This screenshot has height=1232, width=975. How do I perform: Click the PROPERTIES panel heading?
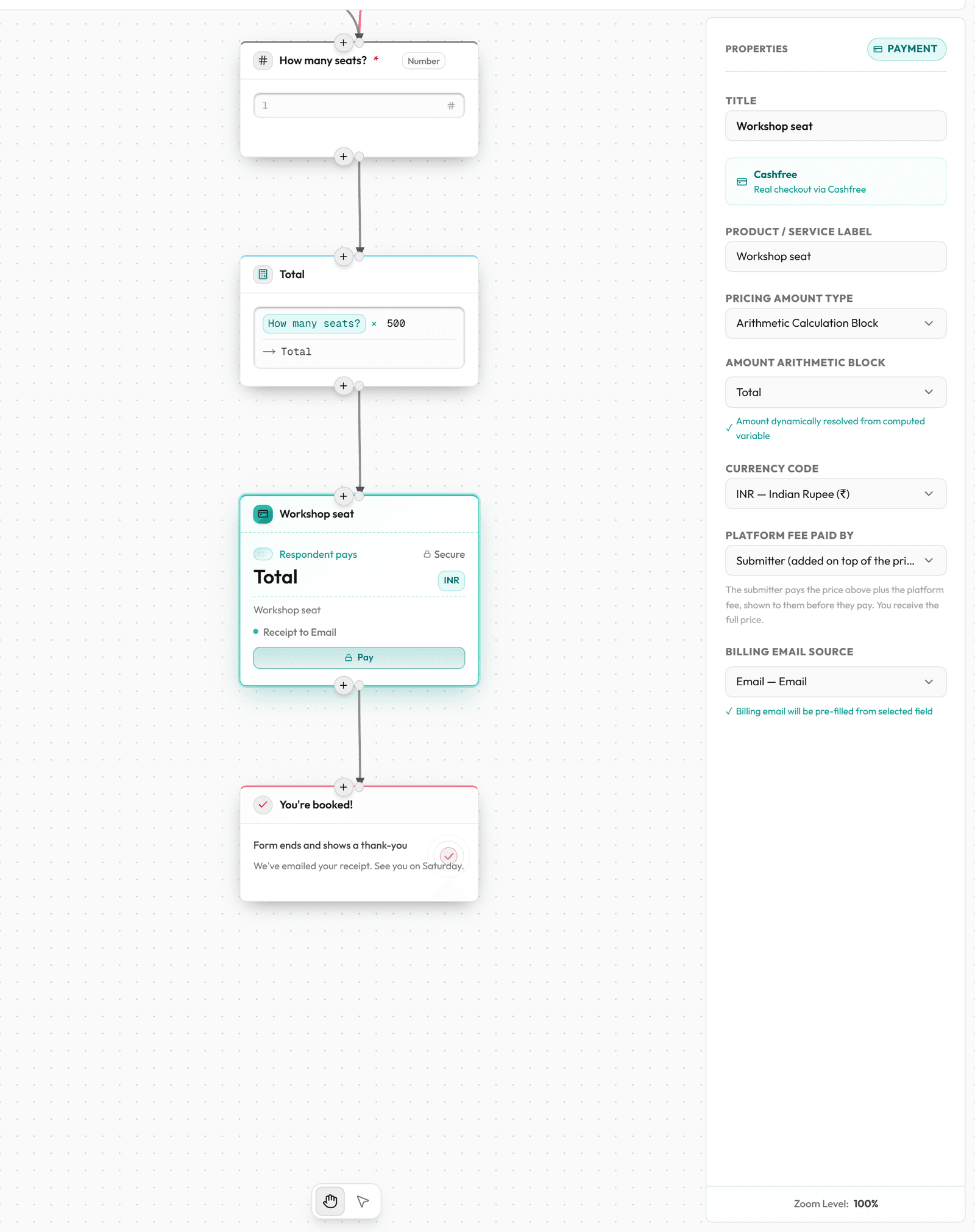point(756,49)
